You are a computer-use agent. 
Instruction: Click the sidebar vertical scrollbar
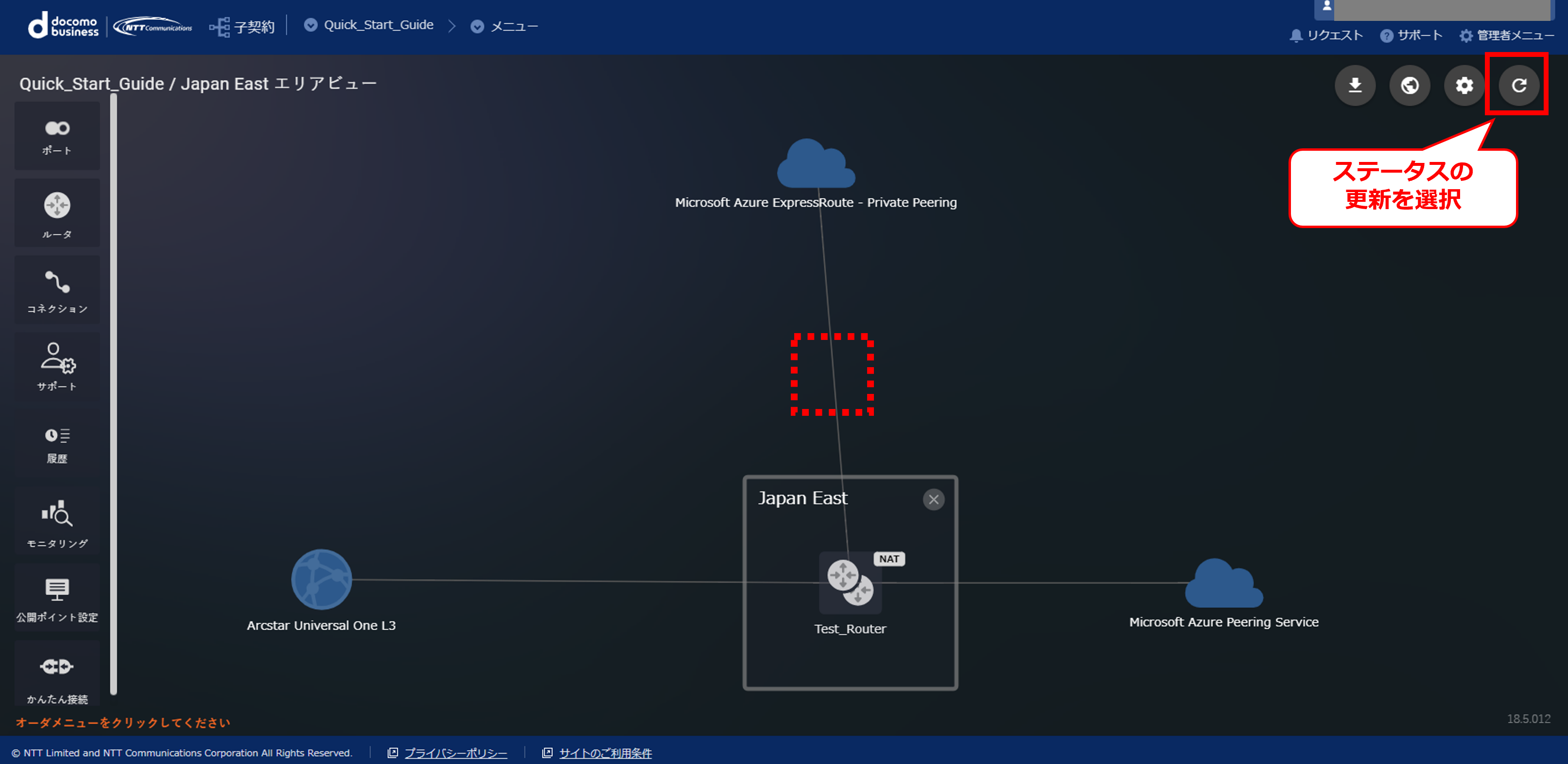[113, 393]
